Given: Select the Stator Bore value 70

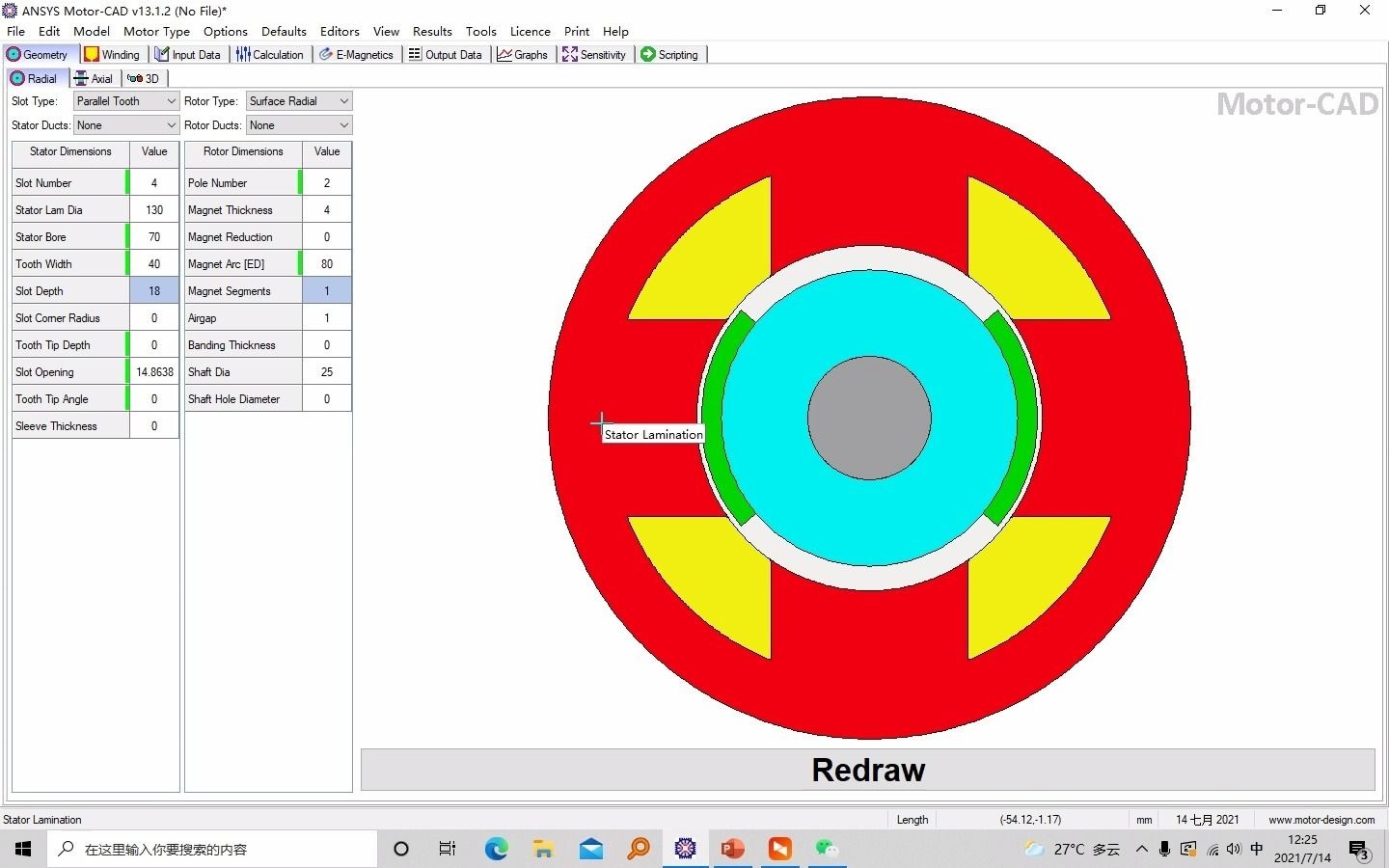Looking at the screenshot, I should coord(154,237).
